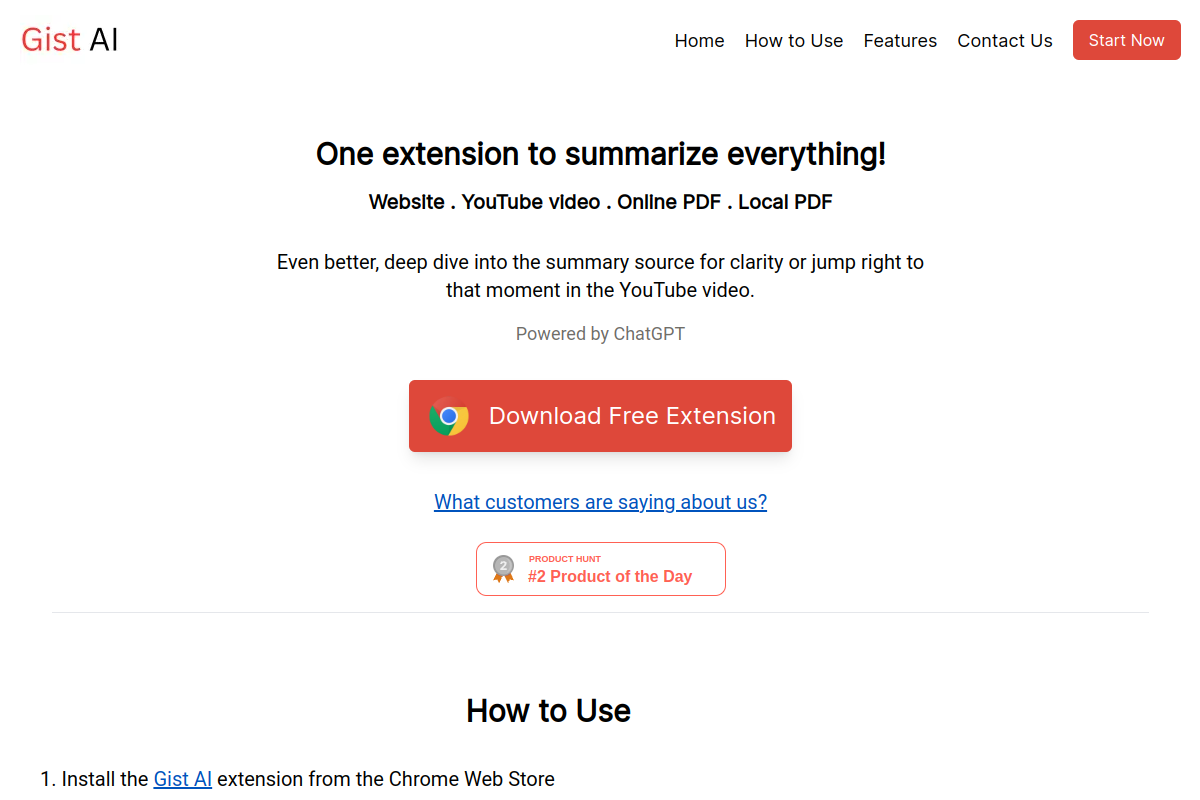Click the red Start Now button
Image resolution: width=1200 pixels, height=800 pixels.
coord(1126,40)
